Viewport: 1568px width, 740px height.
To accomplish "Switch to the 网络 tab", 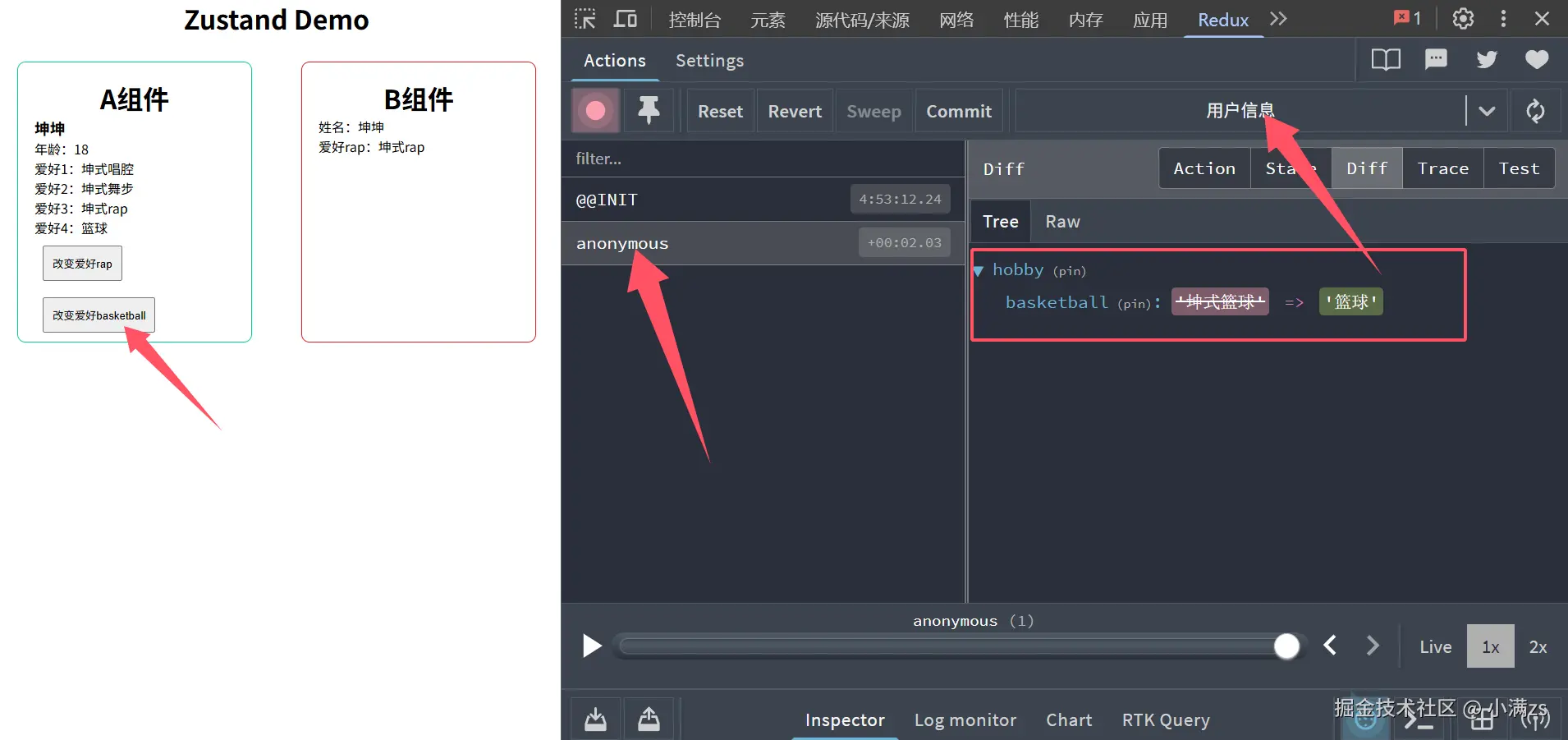I will coord(956,20).
